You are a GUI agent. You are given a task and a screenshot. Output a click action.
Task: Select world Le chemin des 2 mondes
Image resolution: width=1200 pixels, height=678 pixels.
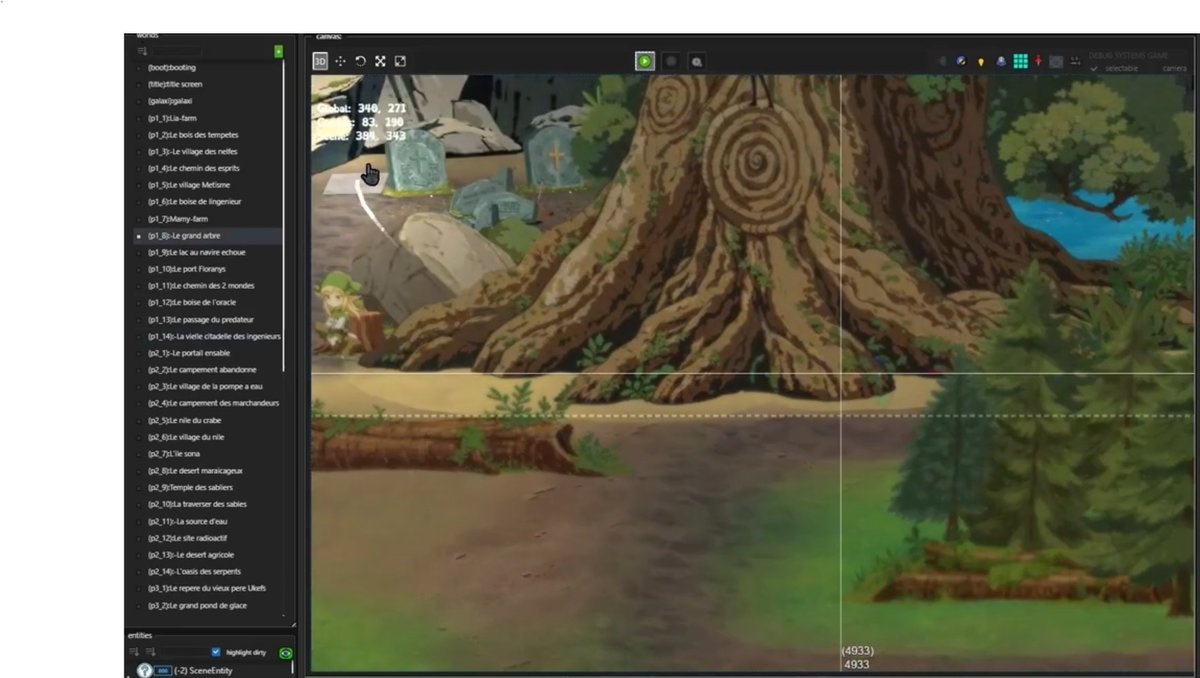click(x=209, y=285)
